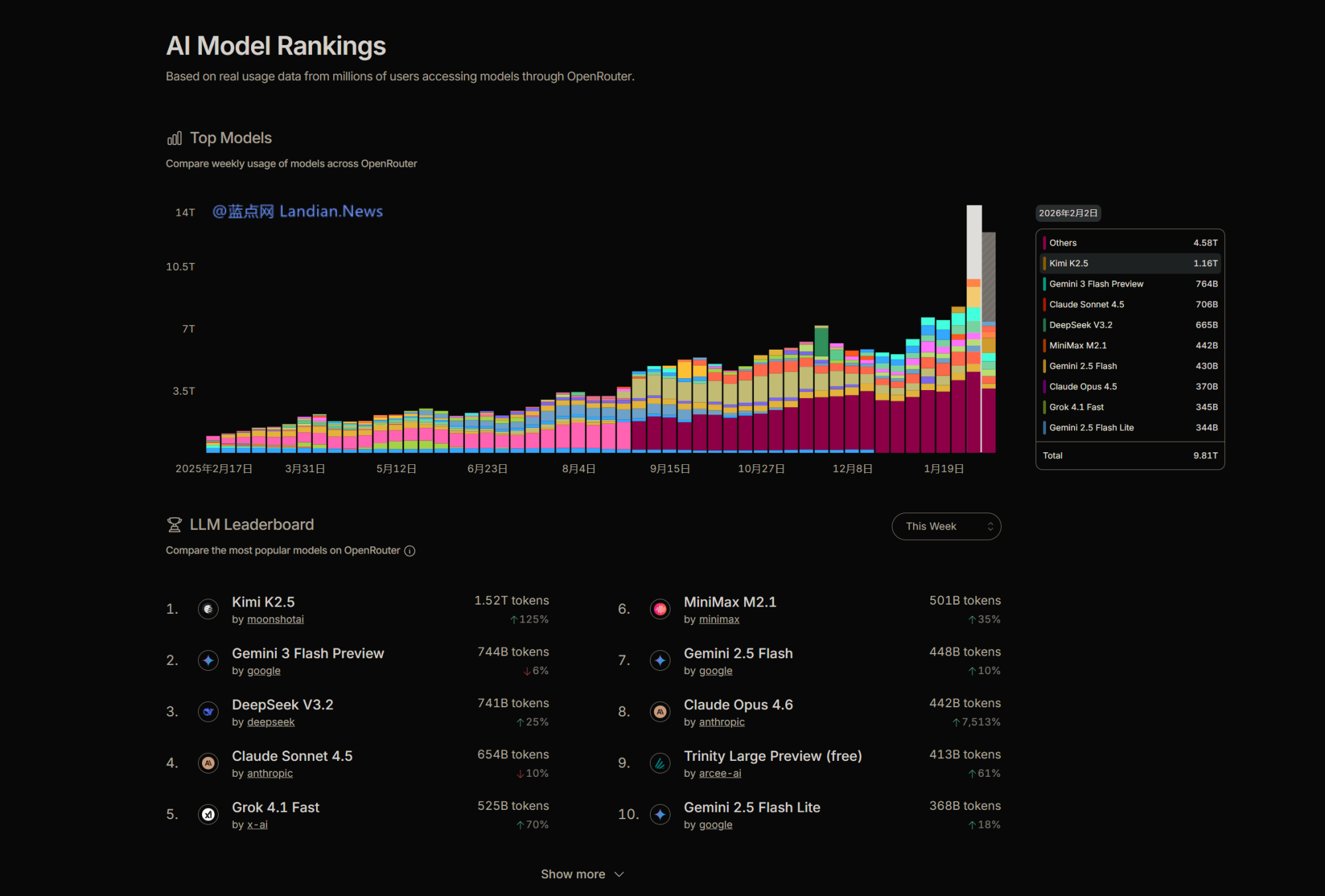This screenshot has width=1325, height=896.
Task: Click the Gemini 3 Flash Preview legend entry
Action: 1096,284
